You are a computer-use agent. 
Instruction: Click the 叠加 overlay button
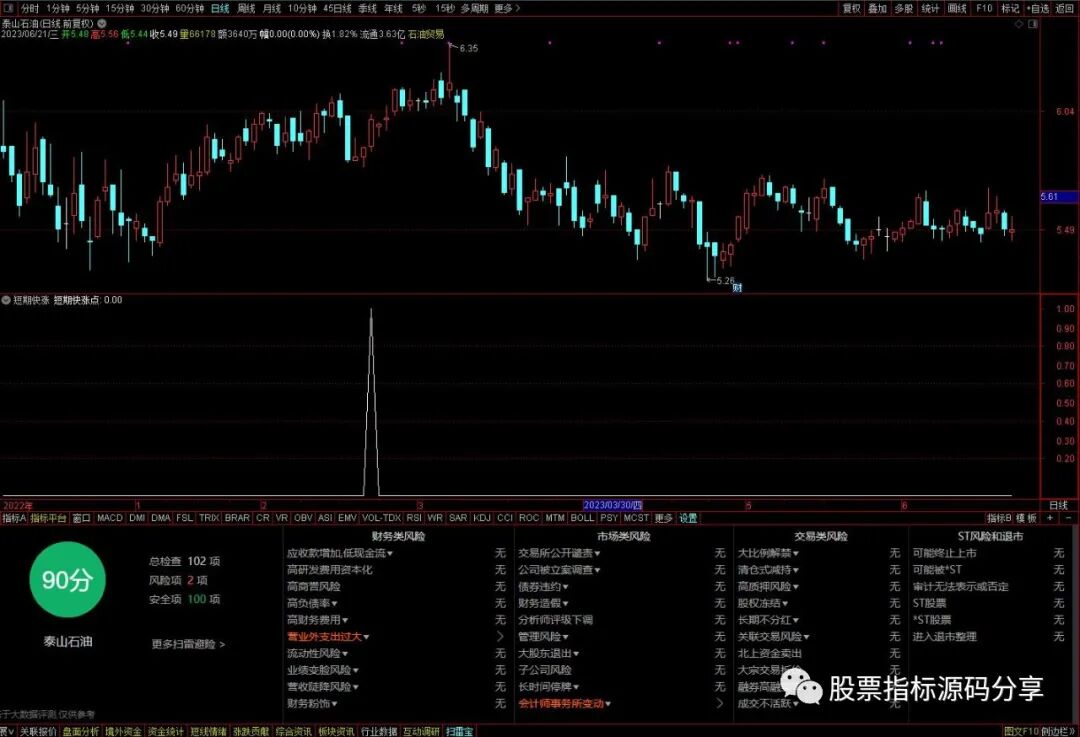pos(878,8)
